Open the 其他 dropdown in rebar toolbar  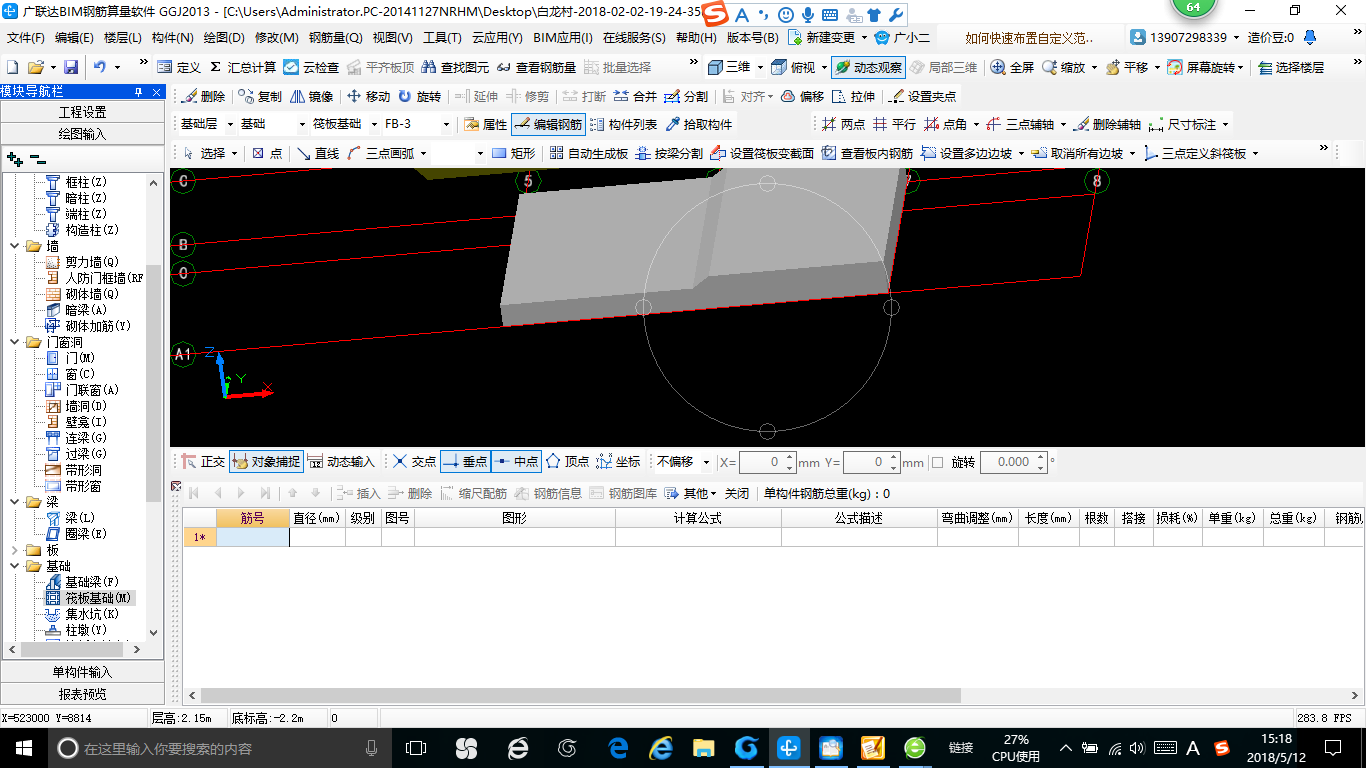(691, 493)
